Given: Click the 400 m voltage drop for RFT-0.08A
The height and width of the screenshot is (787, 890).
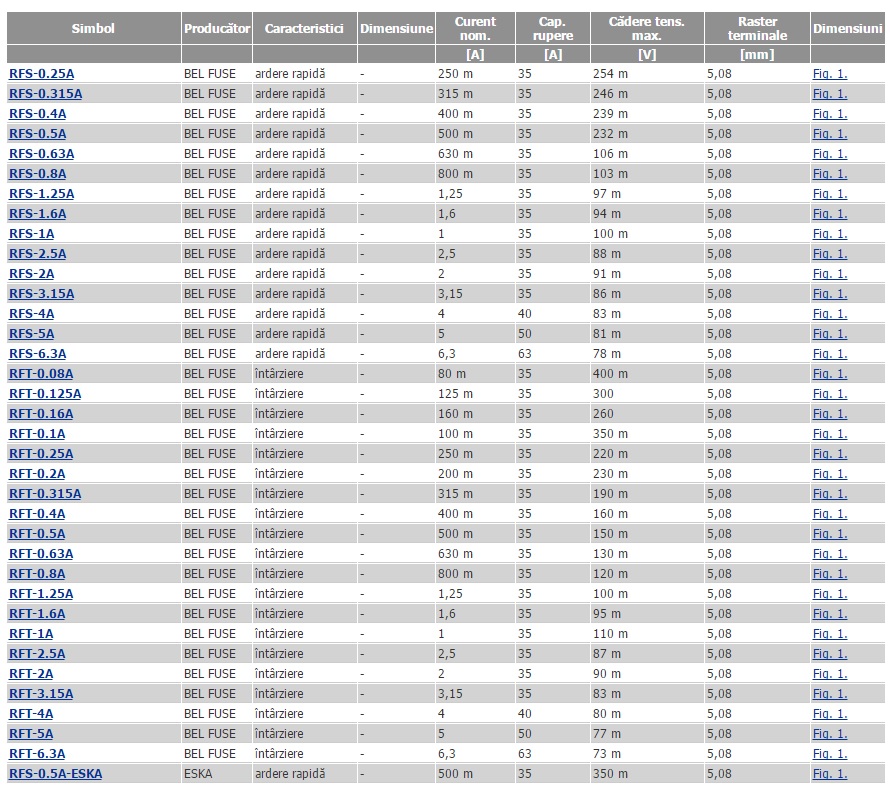Looking at the screenshot, I should point(610,374).
